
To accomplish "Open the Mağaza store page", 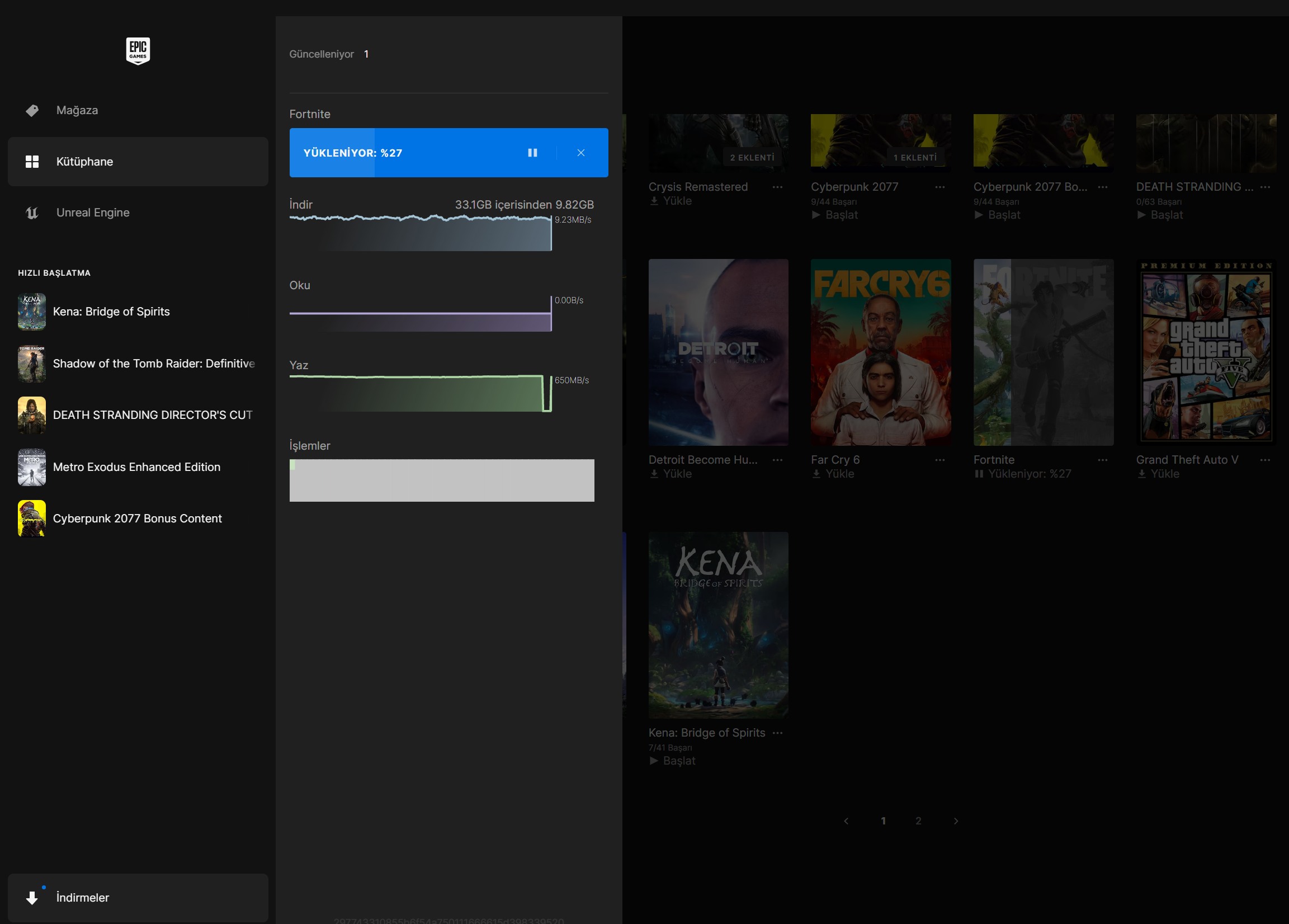I will [138, 110].
